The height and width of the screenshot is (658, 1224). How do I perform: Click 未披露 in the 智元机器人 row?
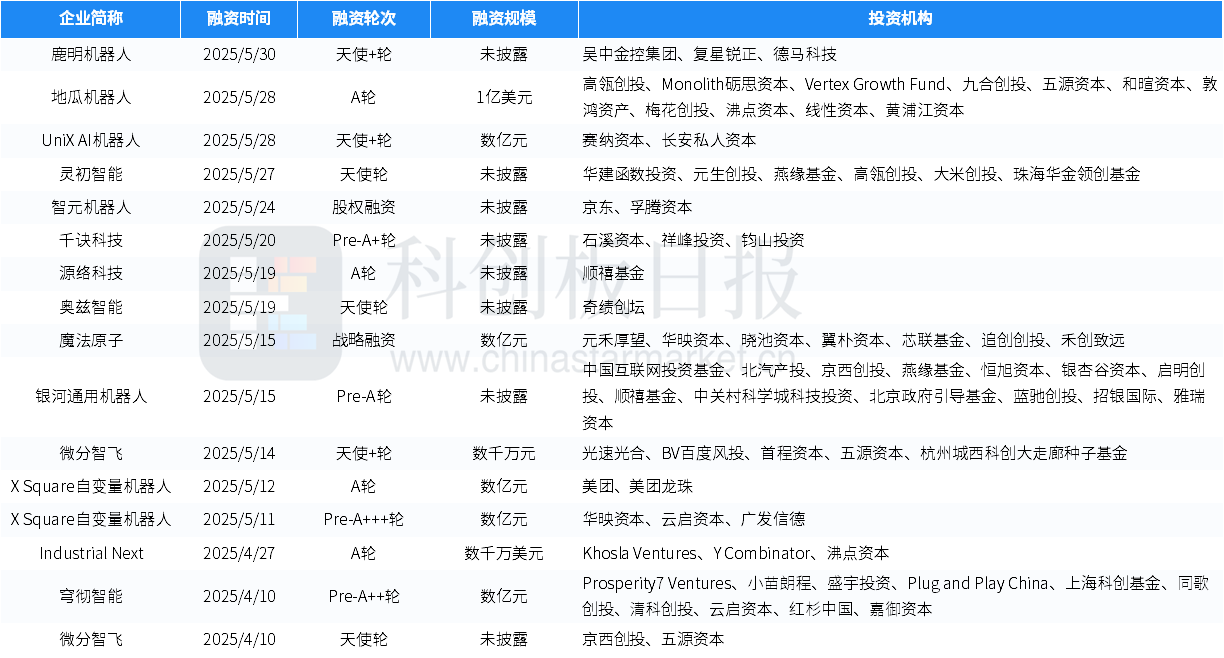pos(503,207)
